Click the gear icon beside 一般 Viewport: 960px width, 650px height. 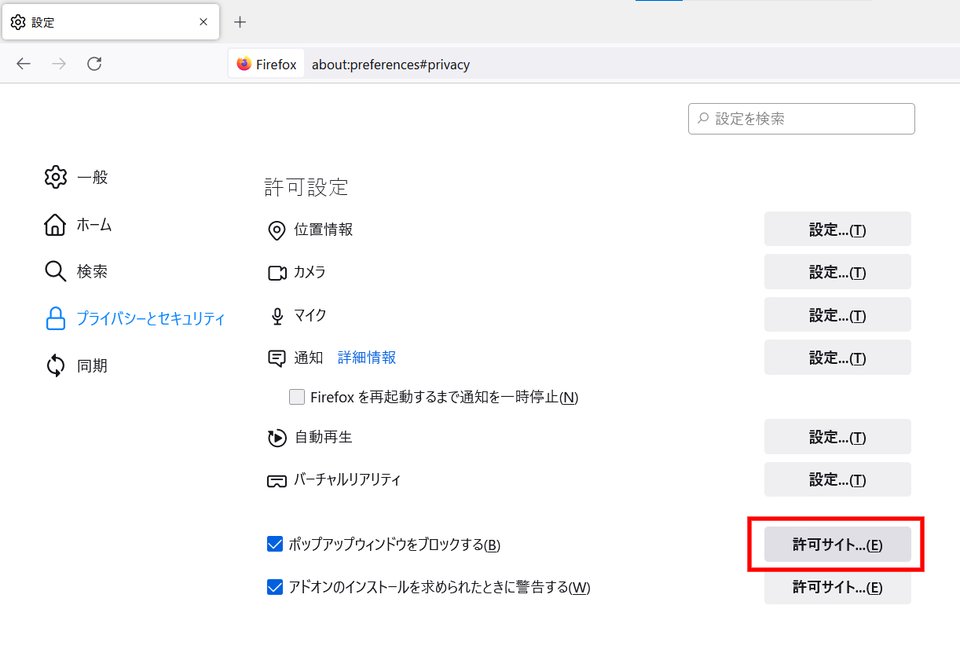[x=55, y=177]
